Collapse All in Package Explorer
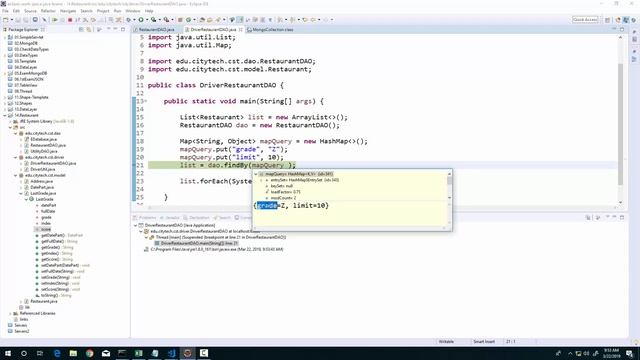Image resolution: width=640 pixels, height=360 pixels. tap(81, 29)
